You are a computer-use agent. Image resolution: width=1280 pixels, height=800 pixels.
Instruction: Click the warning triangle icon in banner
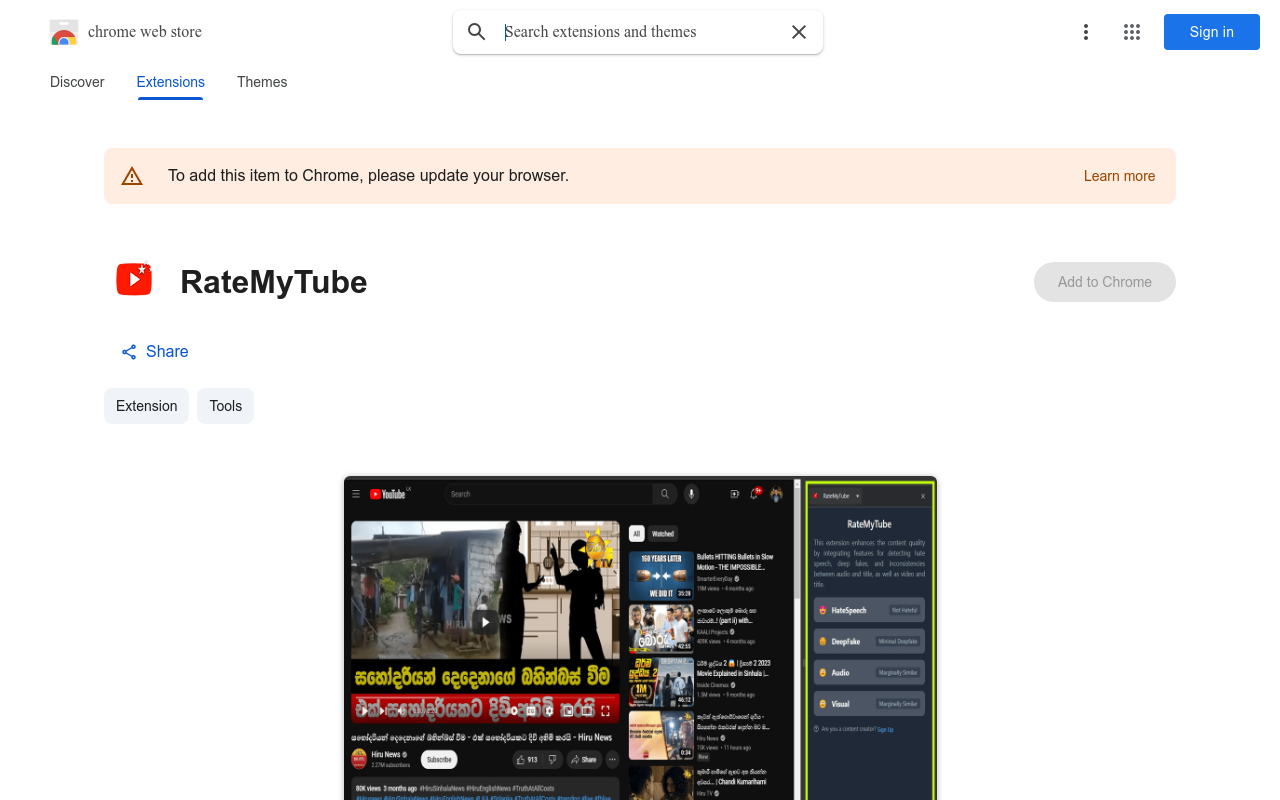[x=132, y=176]
